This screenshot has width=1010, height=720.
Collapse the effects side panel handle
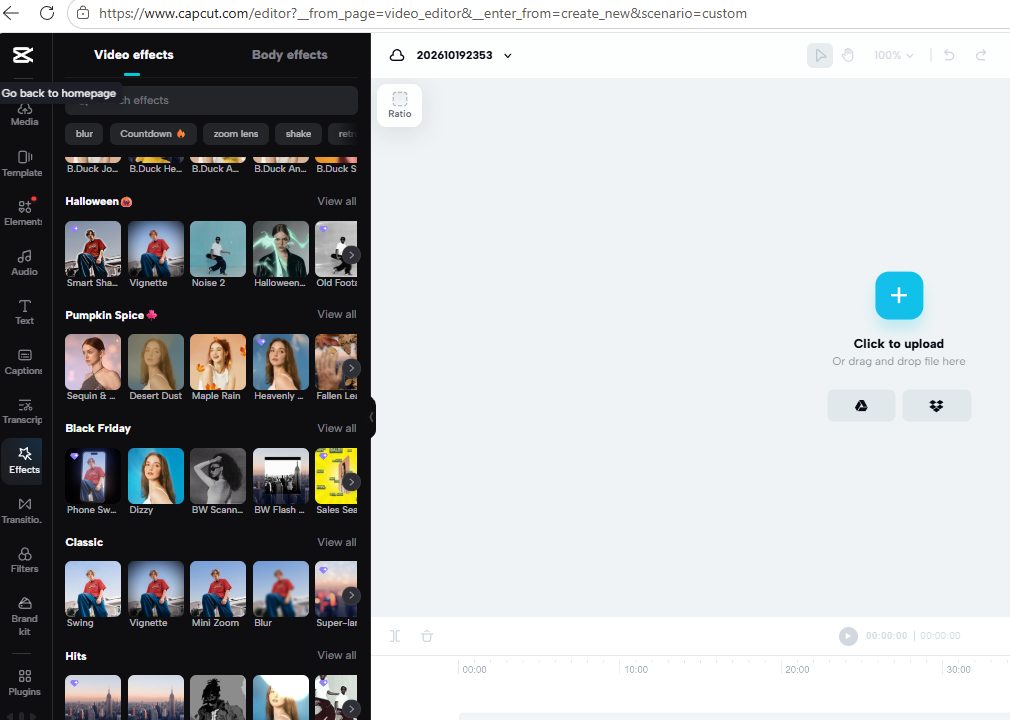pyautogui.click(x=372, y=417)
